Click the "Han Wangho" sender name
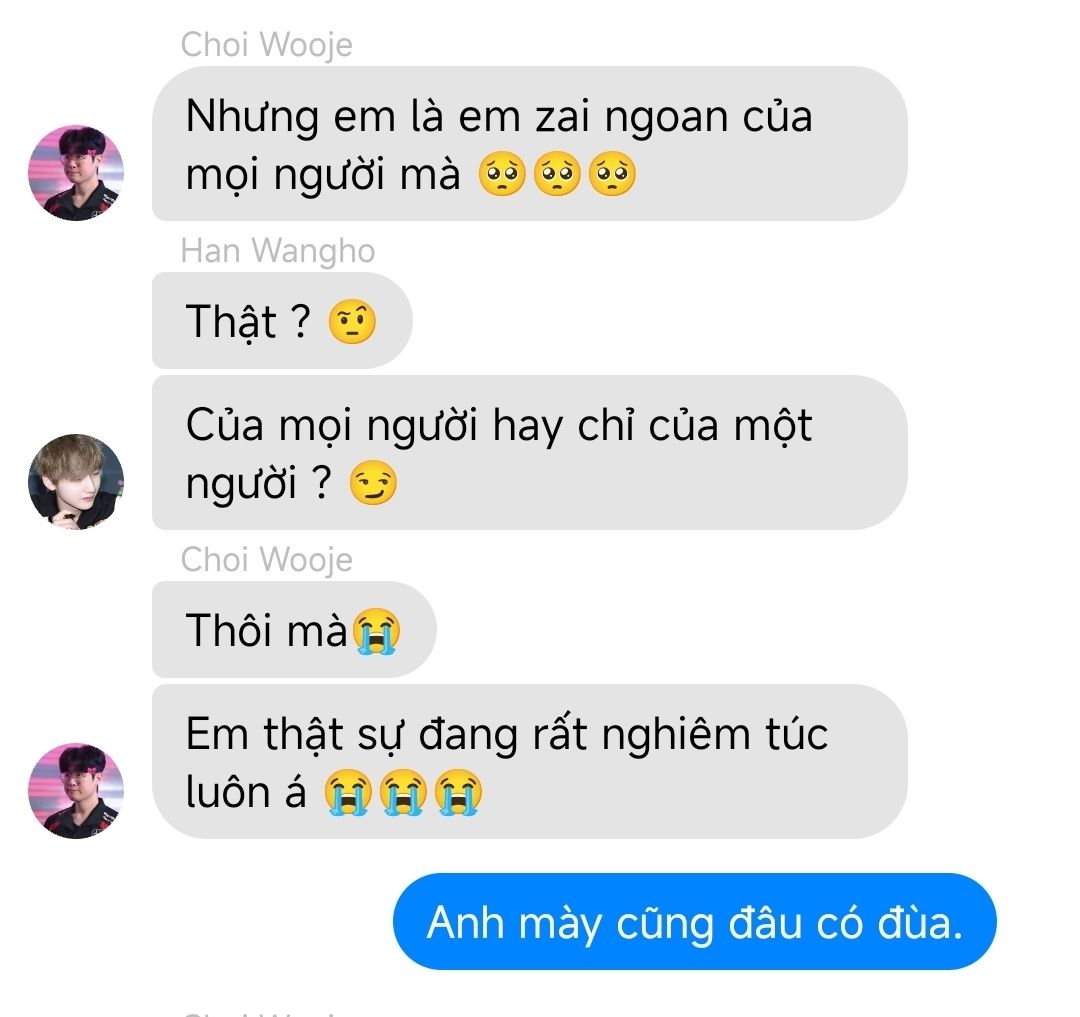 point(278,251)
